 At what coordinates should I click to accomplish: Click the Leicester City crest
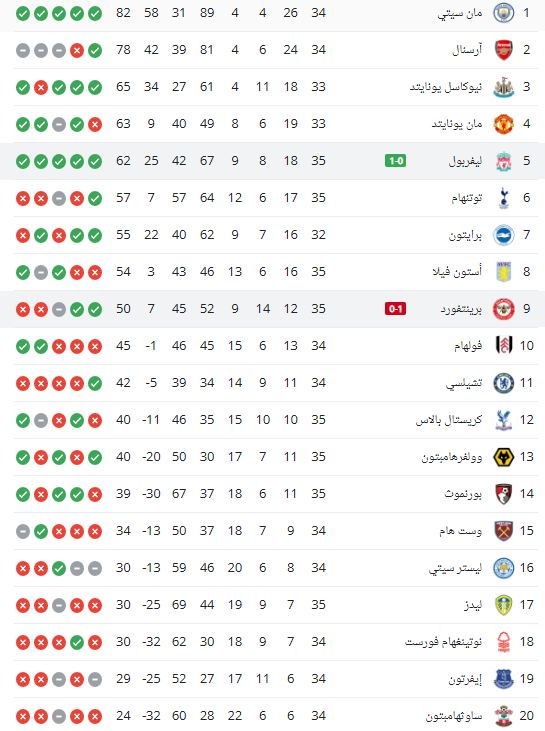[504, 568]
